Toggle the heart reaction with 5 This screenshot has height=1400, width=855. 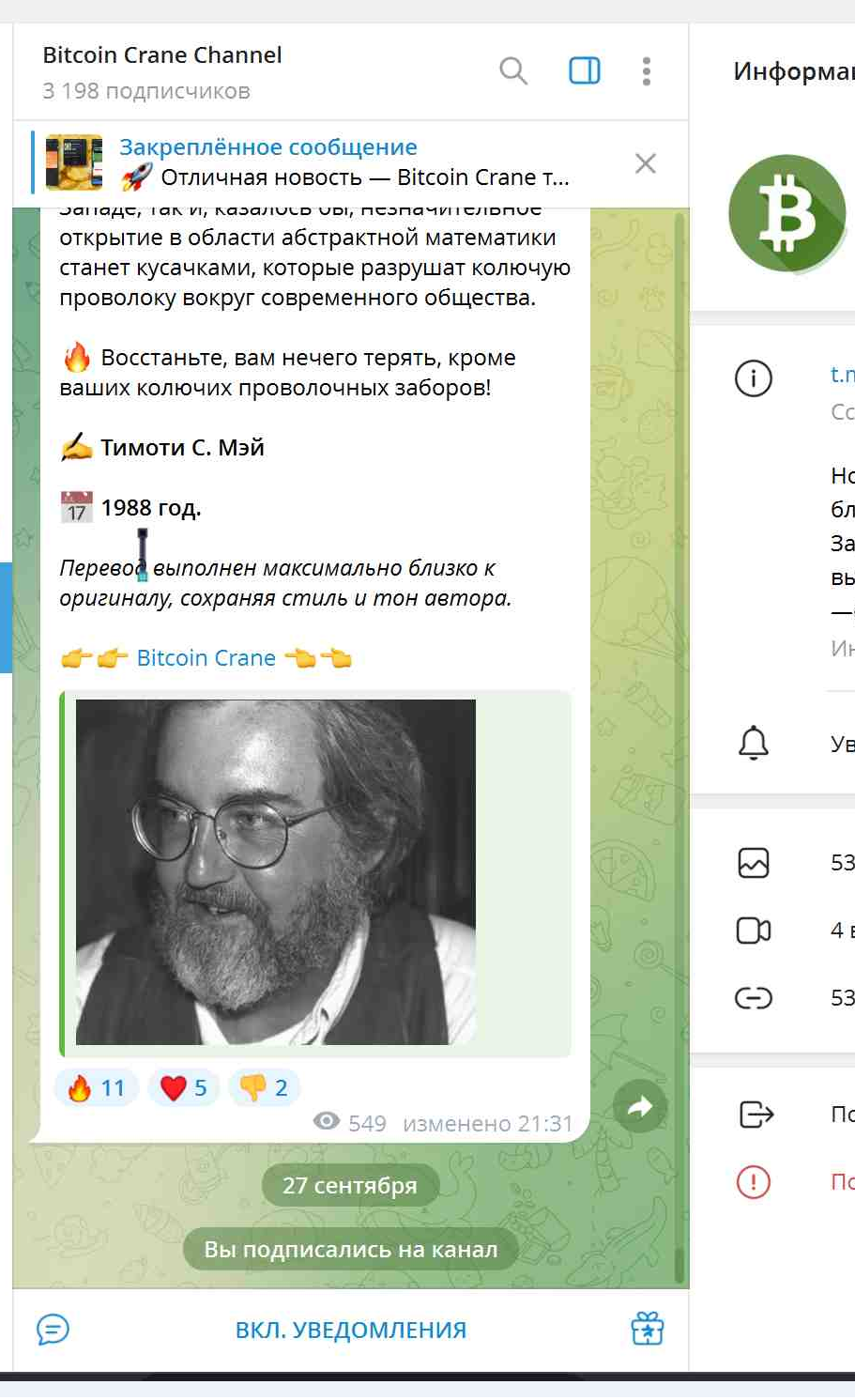point(184,1087)
